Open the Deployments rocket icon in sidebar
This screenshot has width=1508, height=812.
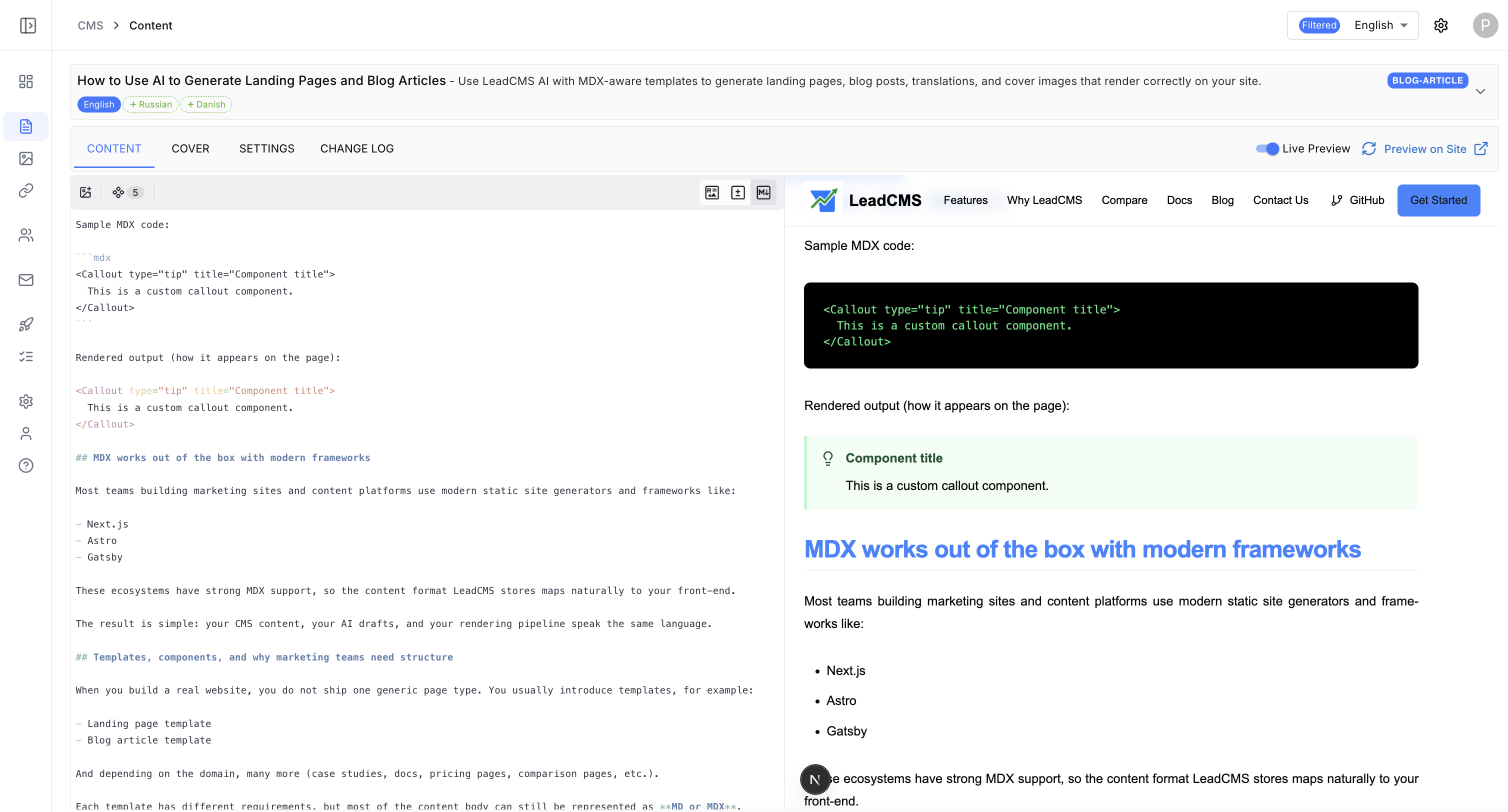(x=26, y=323)
